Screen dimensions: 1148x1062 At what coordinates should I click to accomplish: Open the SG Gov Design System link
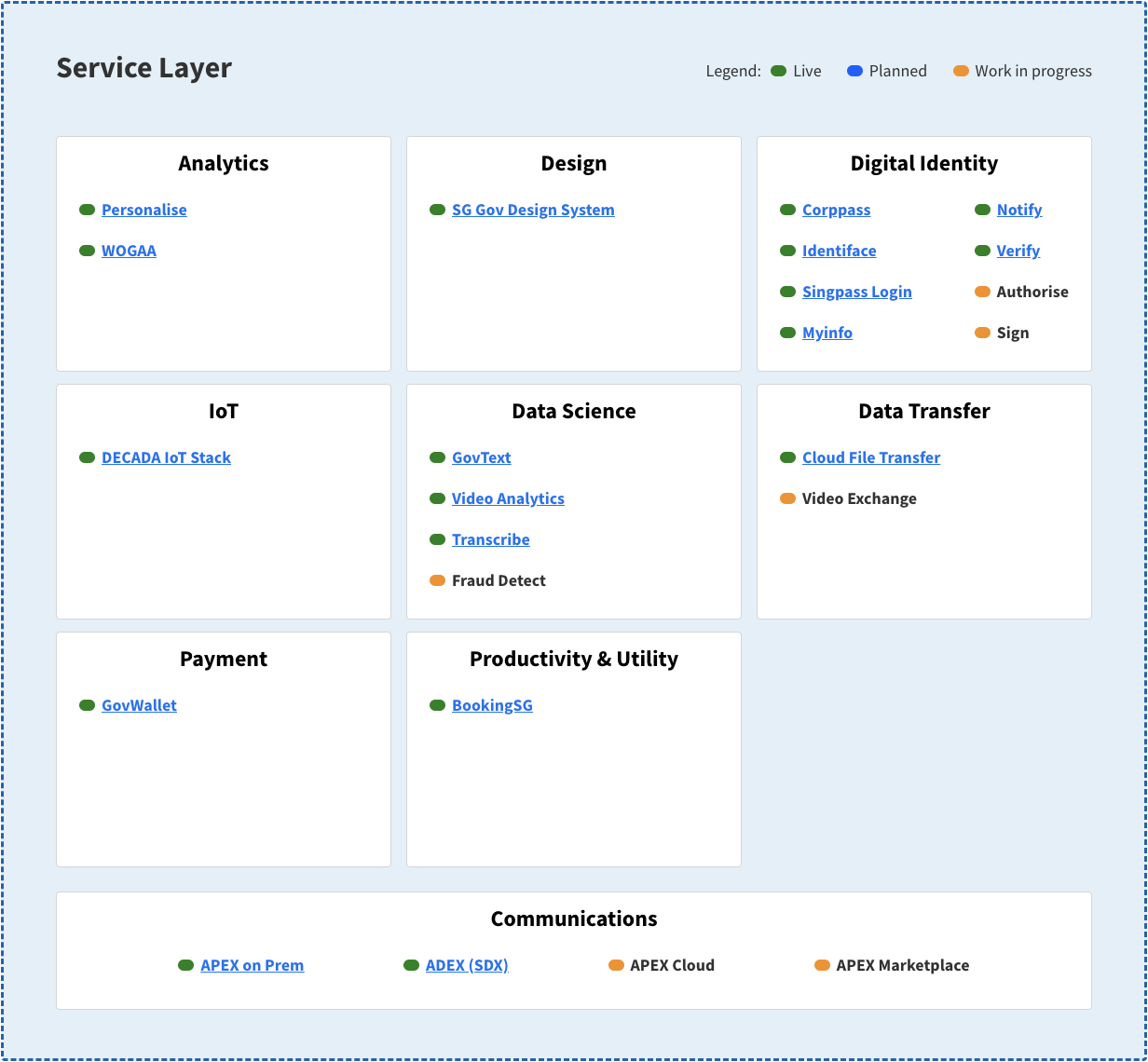pyautogui.click(x=532, y=210)
